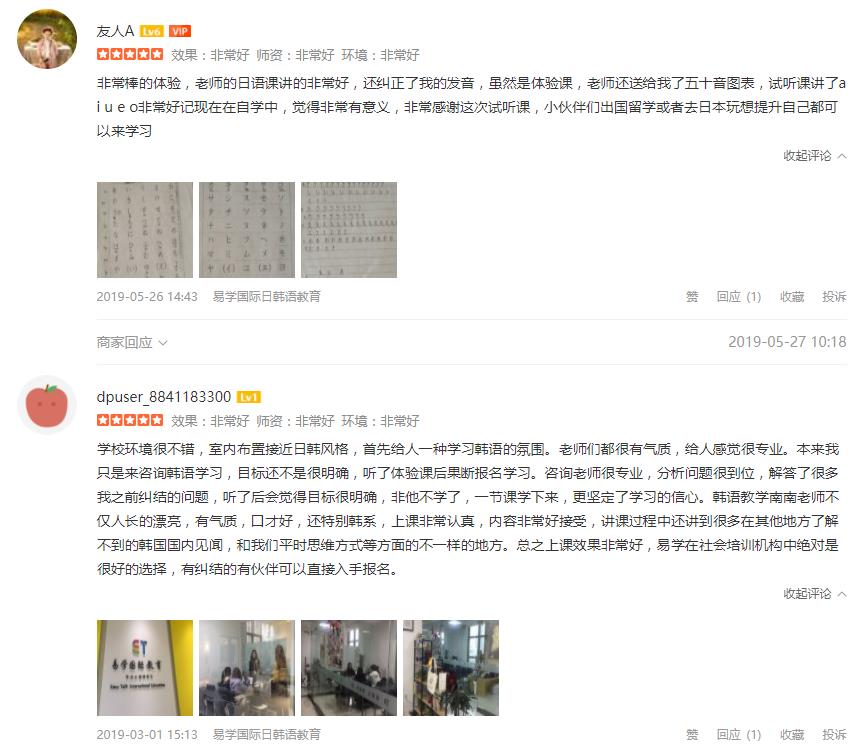
Task: Click the VIP badge beside 友人A
Action: point(179,31)
